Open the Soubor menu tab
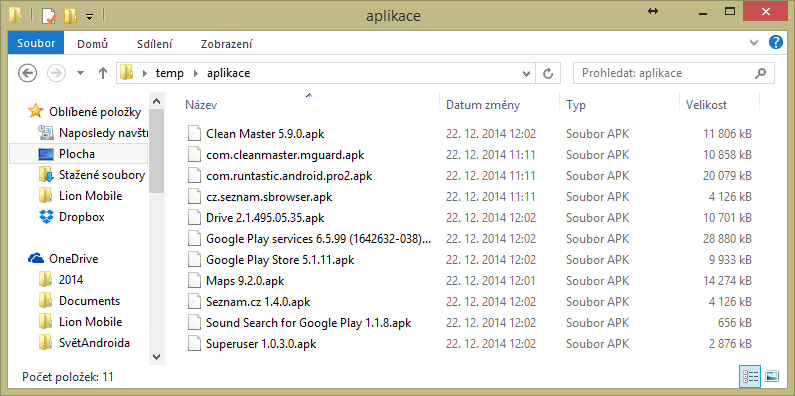The height and width of the screenshot is (396, 795). pos(36,44)
